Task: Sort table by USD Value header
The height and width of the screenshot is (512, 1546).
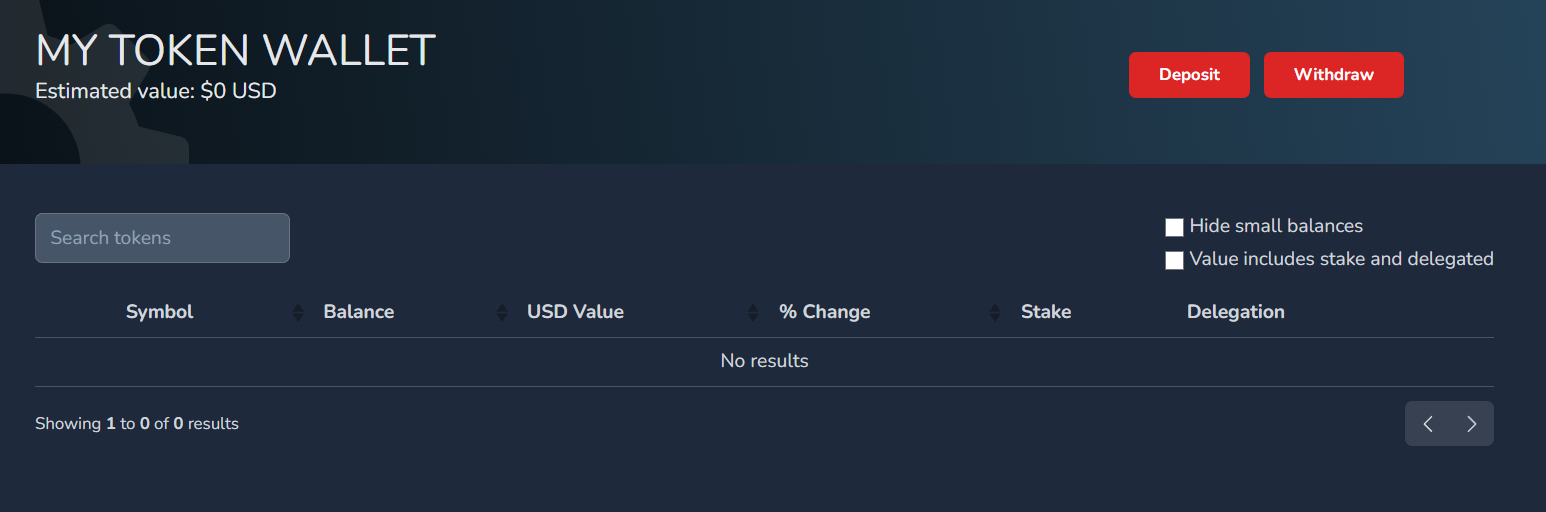Action: pos(576,312)
